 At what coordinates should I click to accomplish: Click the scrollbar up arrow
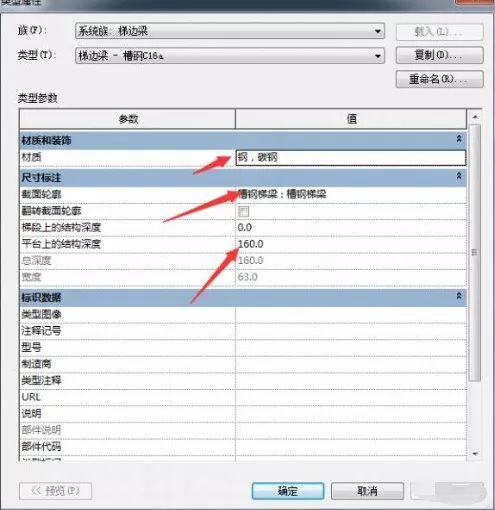click(x=475, y=117)
